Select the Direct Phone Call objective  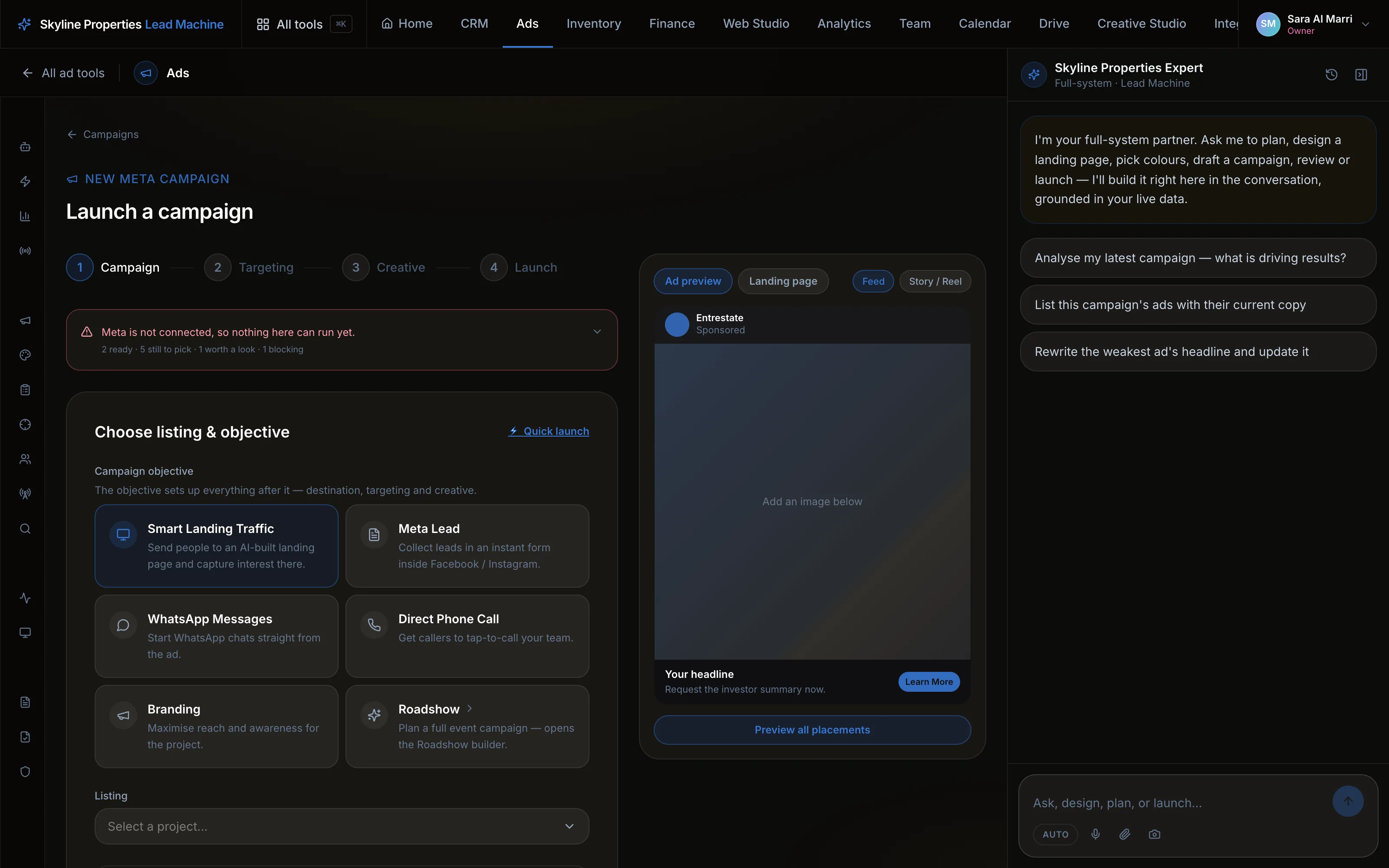coord(467,636)
